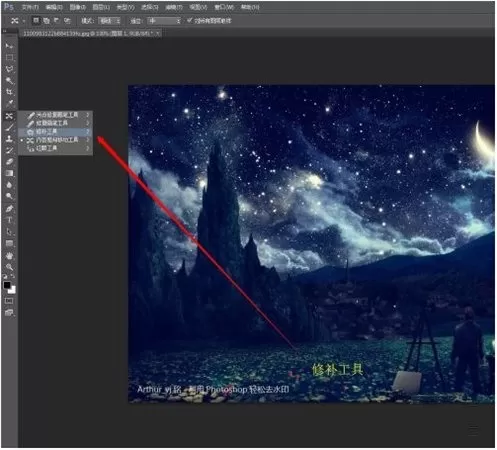Choose the highlighted Patch tool (修补工具) in flyout
497x450 pixels.
[55, 132]
